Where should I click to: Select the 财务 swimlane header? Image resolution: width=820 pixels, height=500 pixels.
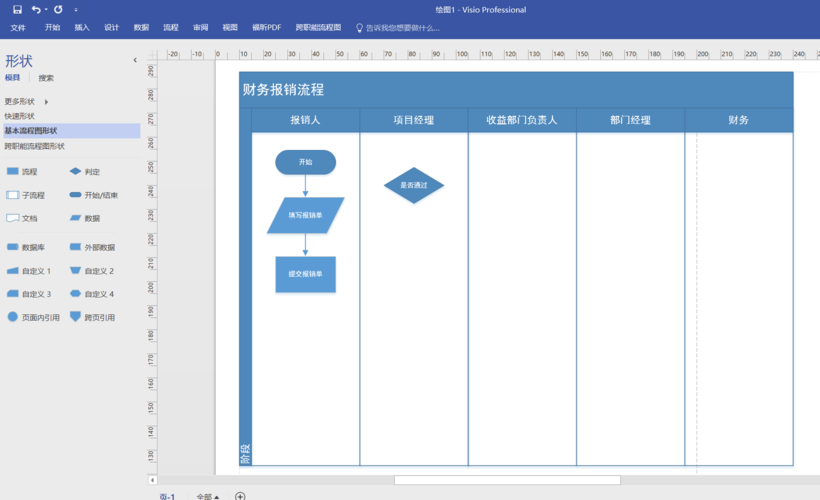coord(738,120)
